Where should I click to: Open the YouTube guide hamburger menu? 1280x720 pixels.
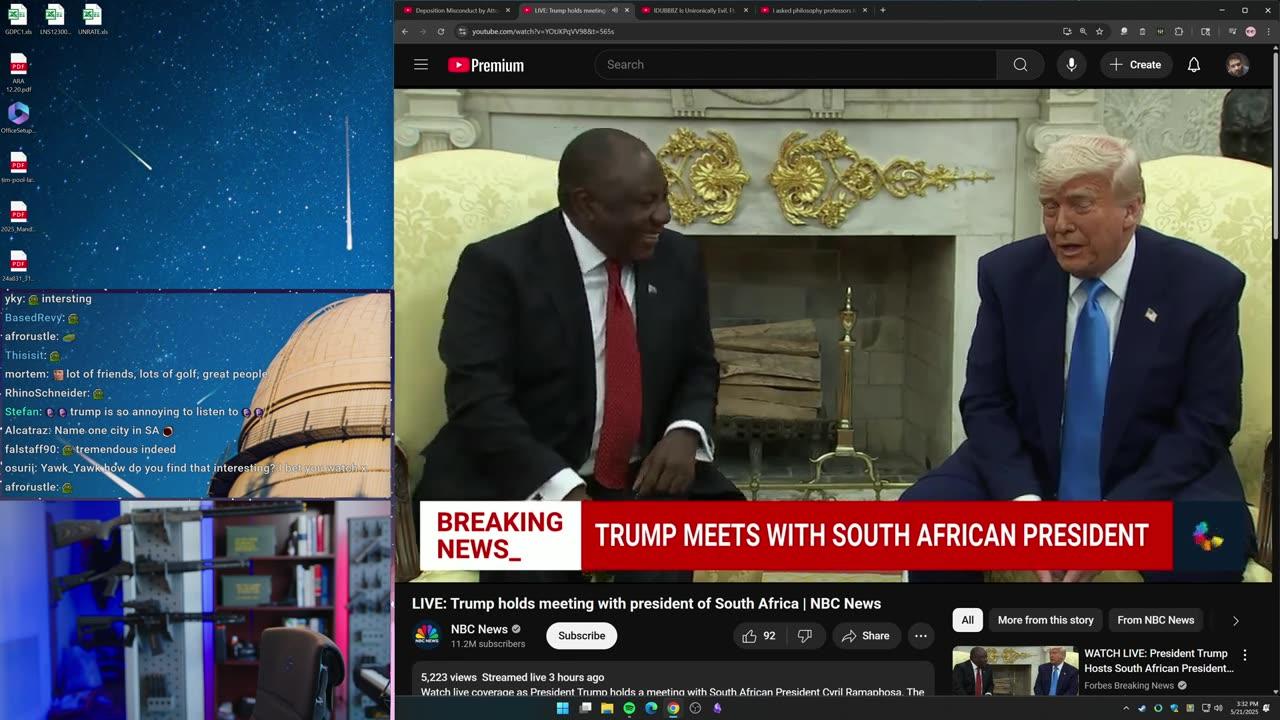421,65
